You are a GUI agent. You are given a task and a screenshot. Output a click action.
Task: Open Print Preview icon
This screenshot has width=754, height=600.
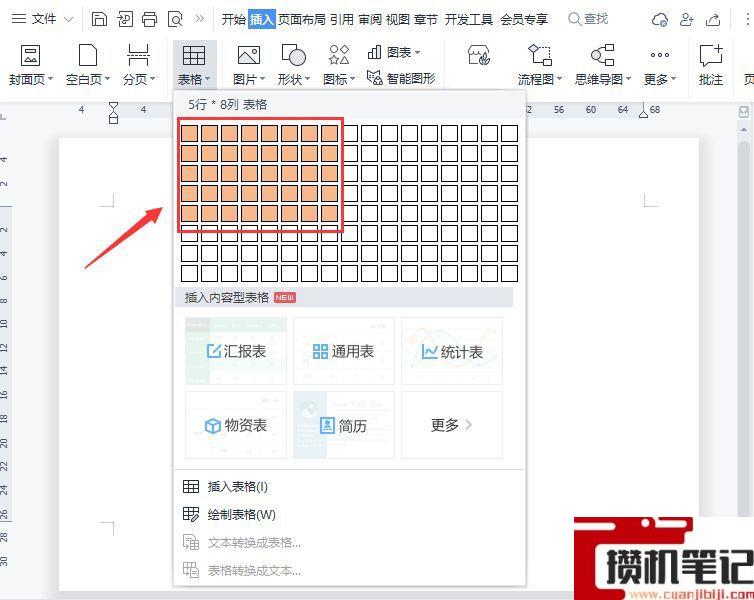pos(175,19)
